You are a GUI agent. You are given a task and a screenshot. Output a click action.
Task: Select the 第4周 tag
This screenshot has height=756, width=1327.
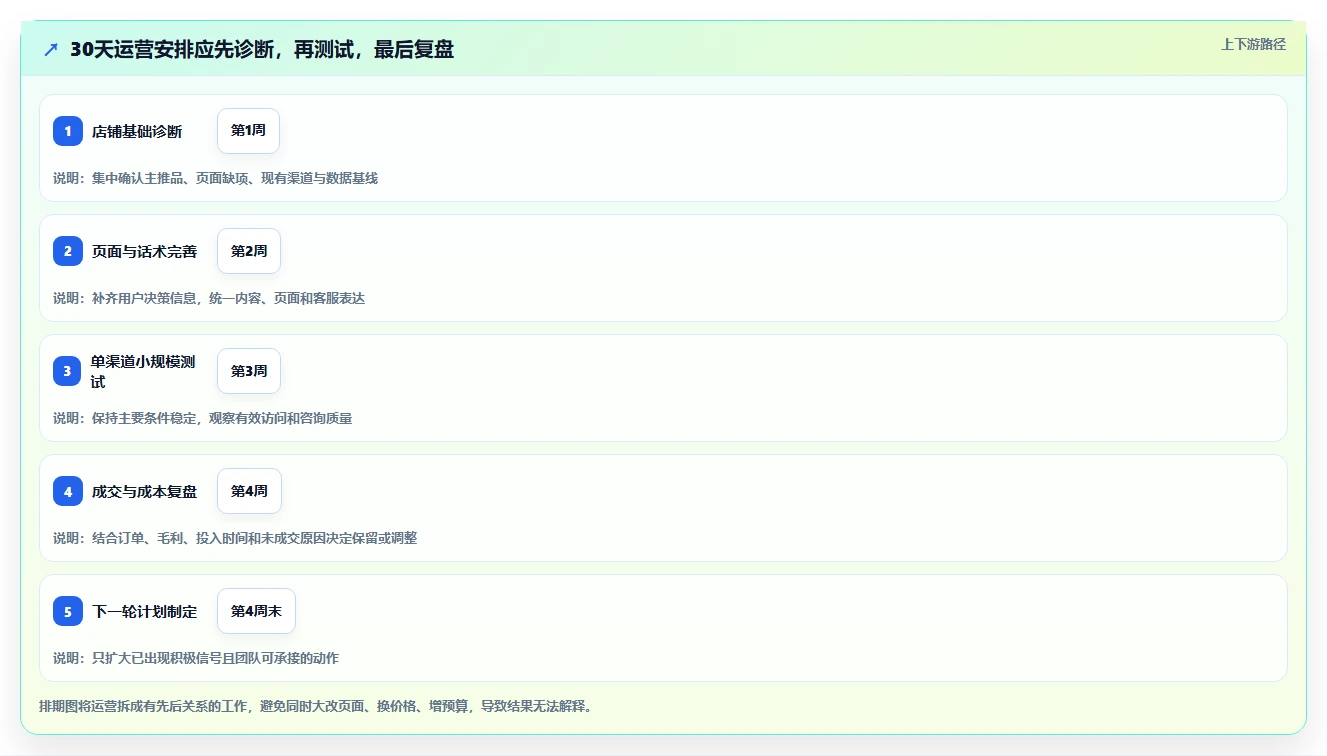coord(249,491)
